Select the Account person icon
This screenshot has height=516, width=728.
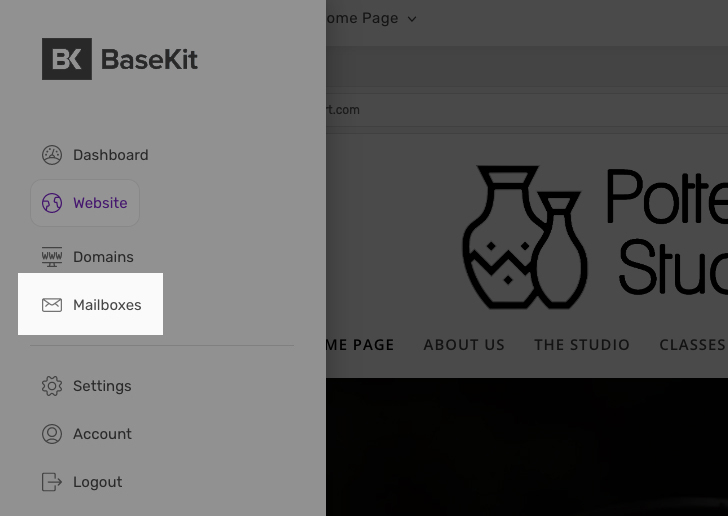pos(52,434)
